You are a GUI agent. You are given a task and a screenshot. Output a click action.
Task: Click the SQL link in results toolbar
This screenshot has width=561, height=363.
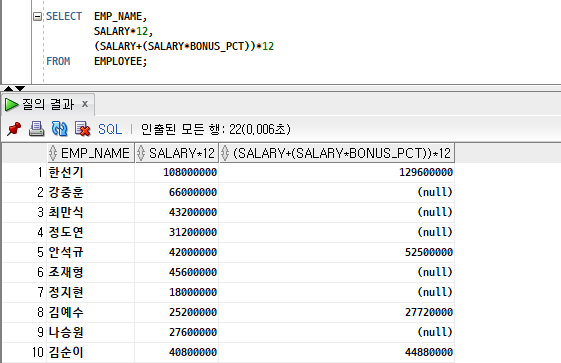click(x=110, y=129)
